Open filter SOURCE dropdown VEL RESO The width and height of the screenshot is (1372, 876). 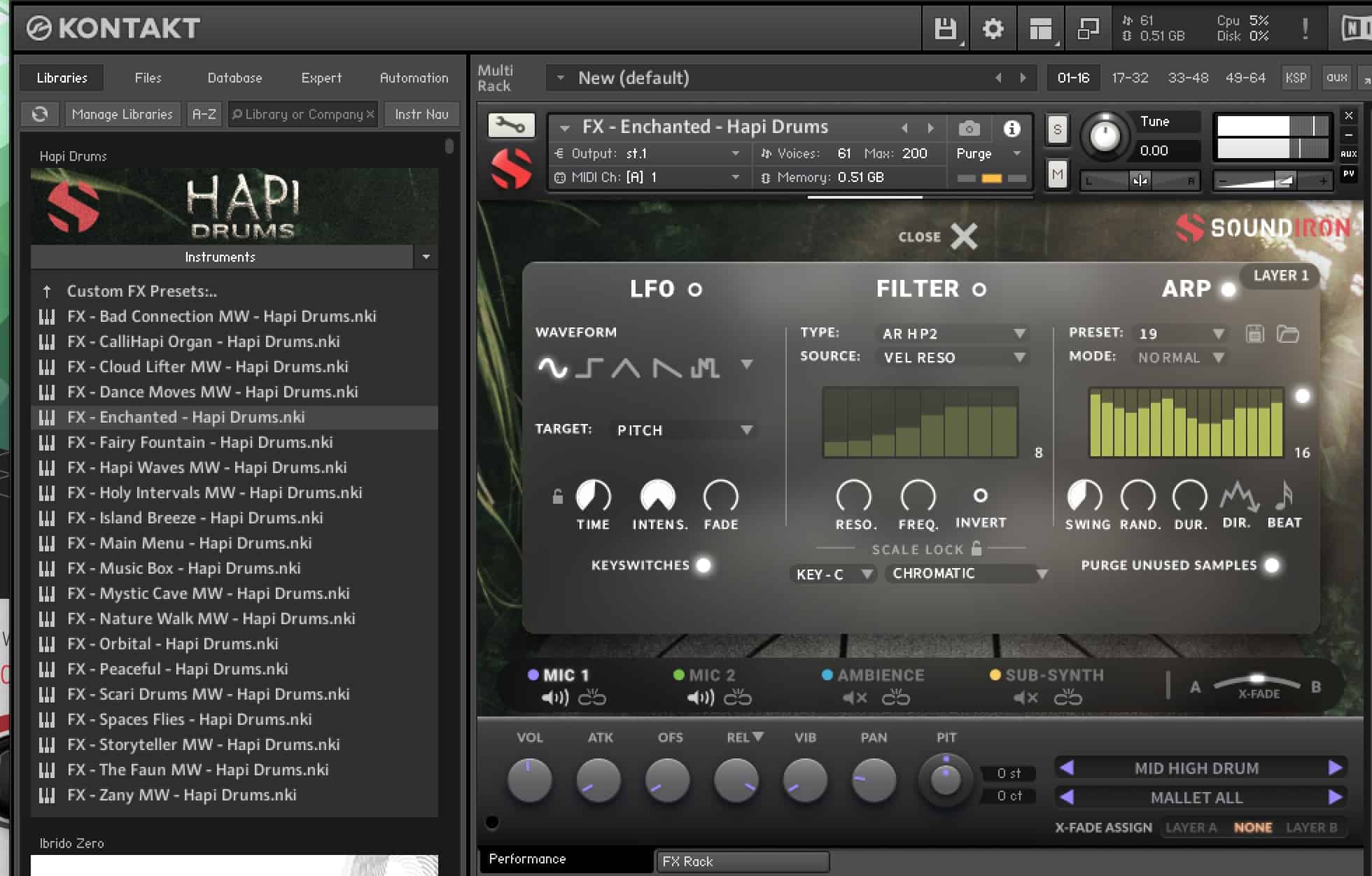(x=952, y=358)
